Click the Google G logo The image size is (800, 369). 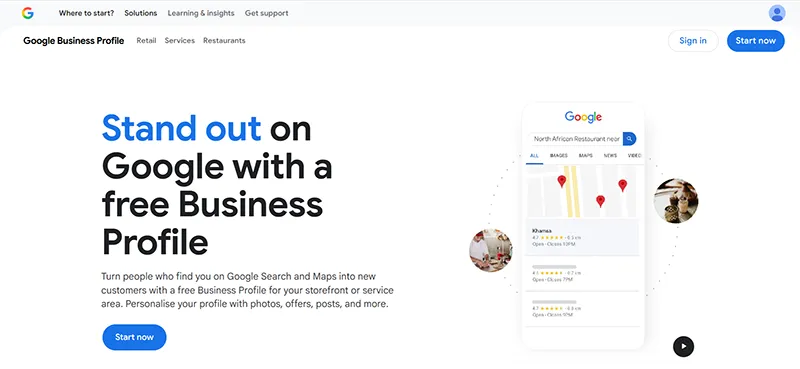pos(28,13)
